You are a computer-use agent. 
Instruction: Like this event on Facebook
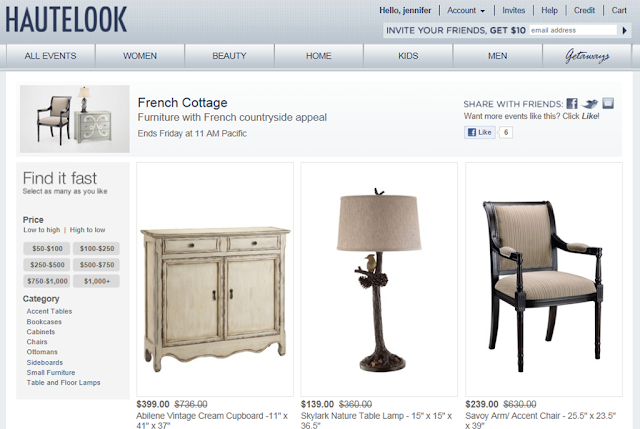click(x=480, y=132)
